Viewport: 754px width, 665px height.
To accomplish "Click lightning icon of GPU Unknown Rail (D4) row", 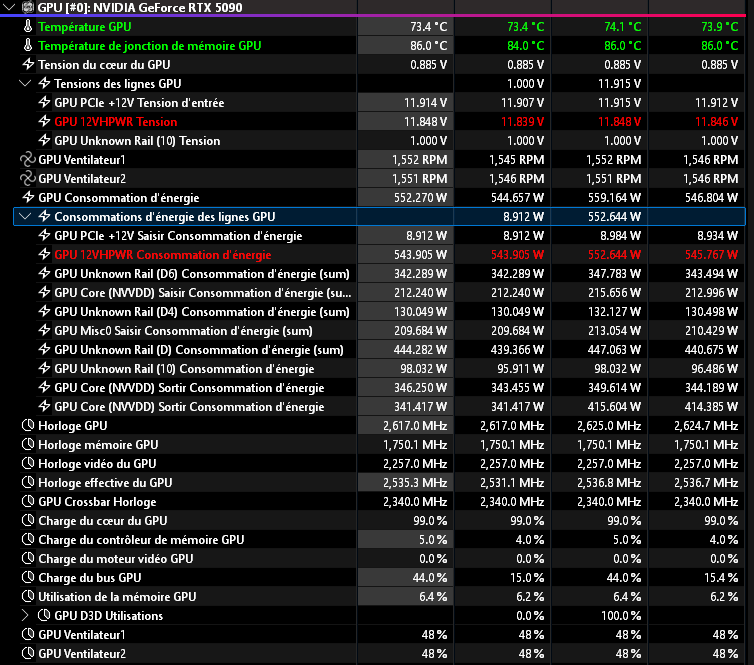I will (44, 312).
